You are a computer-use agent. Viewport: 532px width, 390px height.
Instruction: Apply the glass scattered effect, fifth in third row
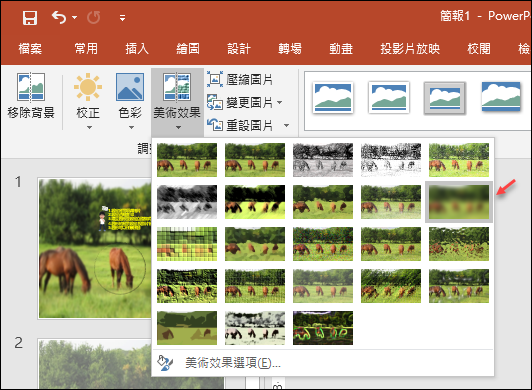[459, 244]
